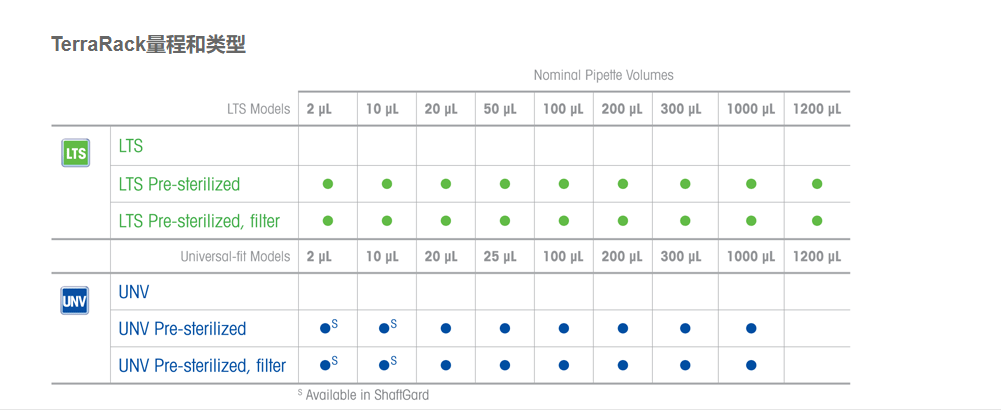The width and height of the screenshot is (1001, 412).
Task: Click the Universal-fit Models header label
Action: tap(235, 257)
